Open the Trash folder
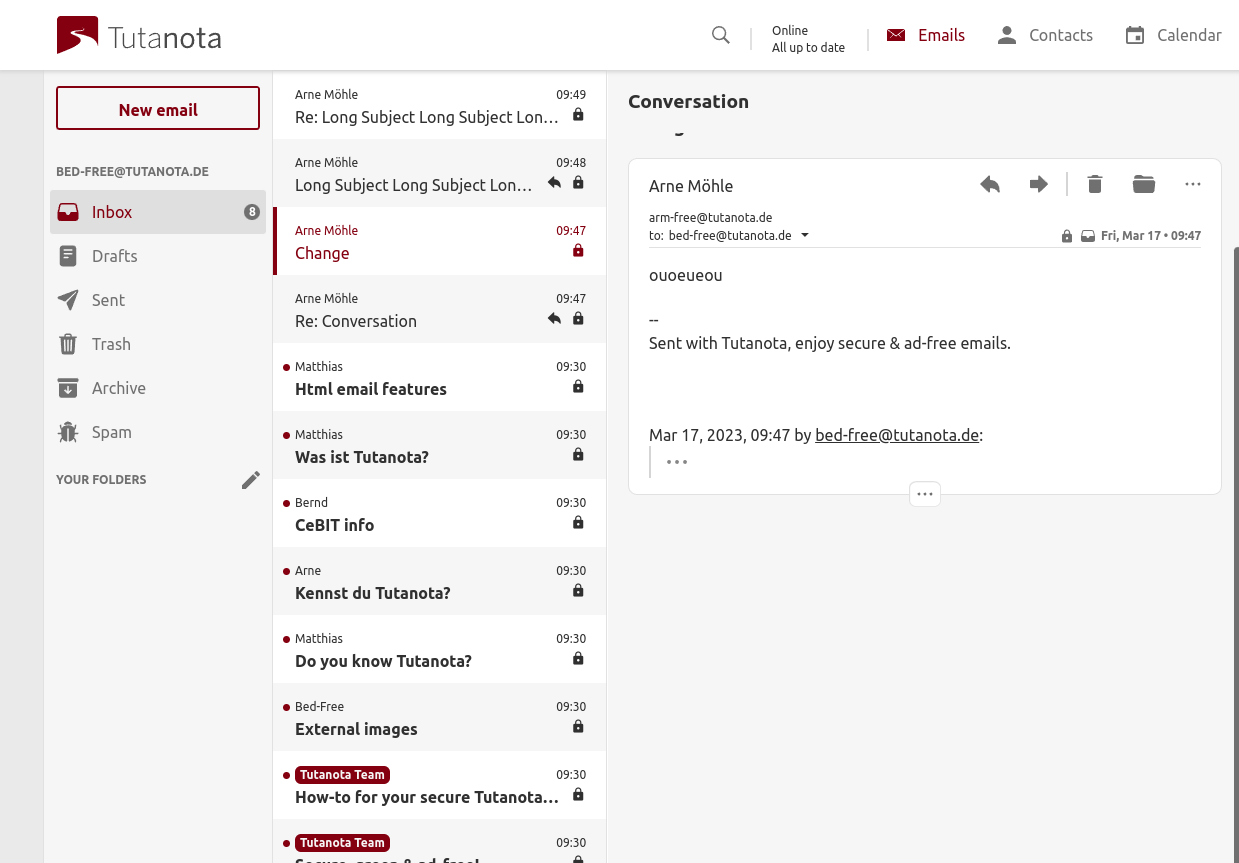Image resolution: width=1239 pixels, height=863 pixels. (x=111, y=344)
